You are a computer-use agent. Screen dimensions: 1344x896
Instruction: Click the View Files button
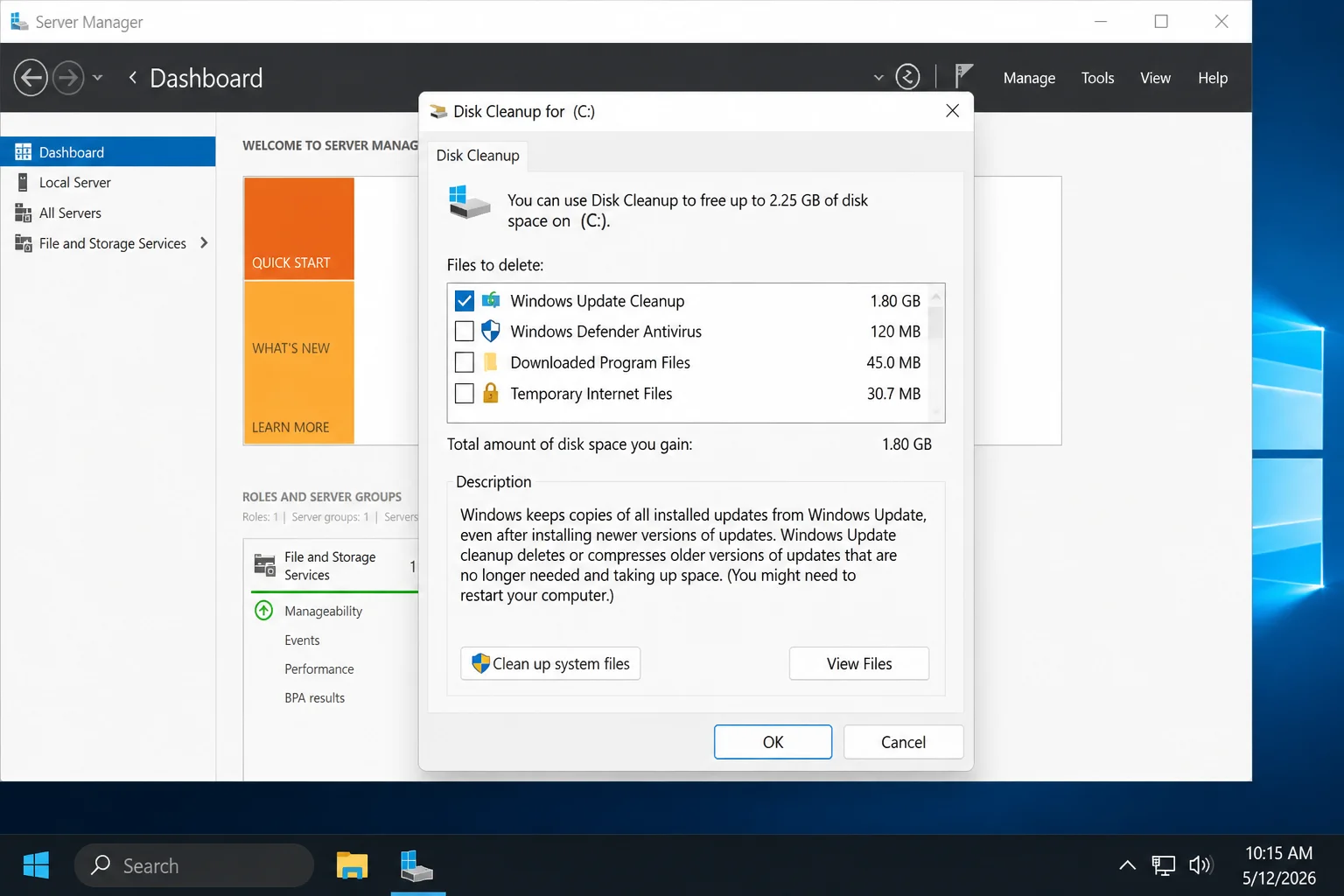[x=859, y=663]
